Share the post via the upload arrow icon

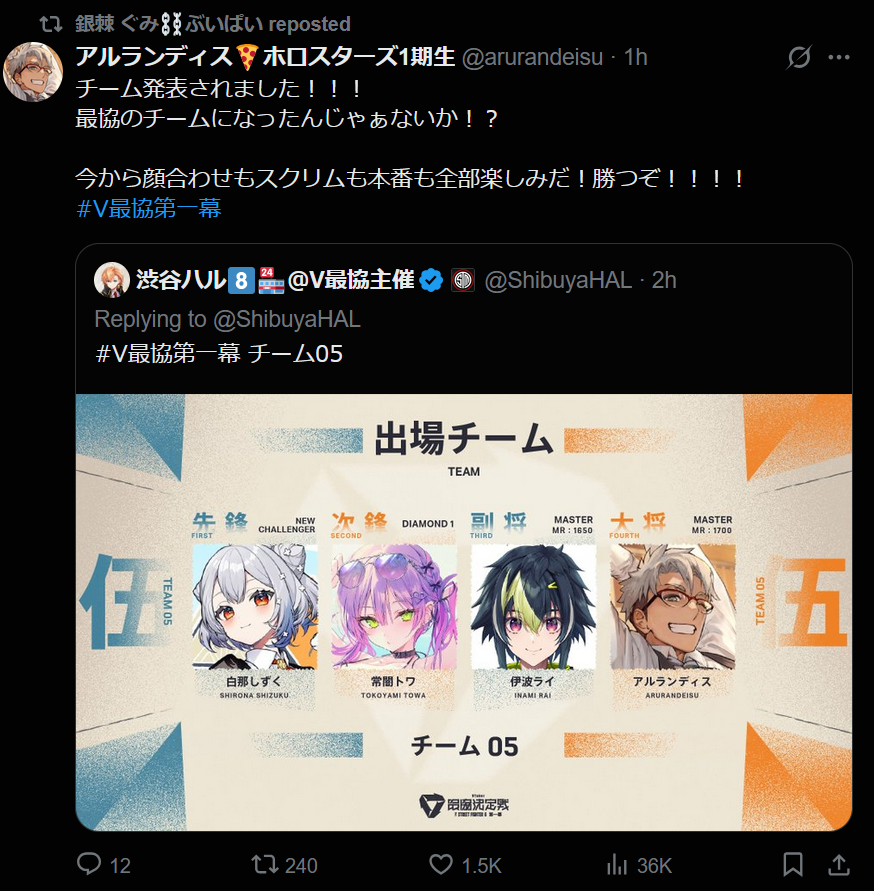839,864
